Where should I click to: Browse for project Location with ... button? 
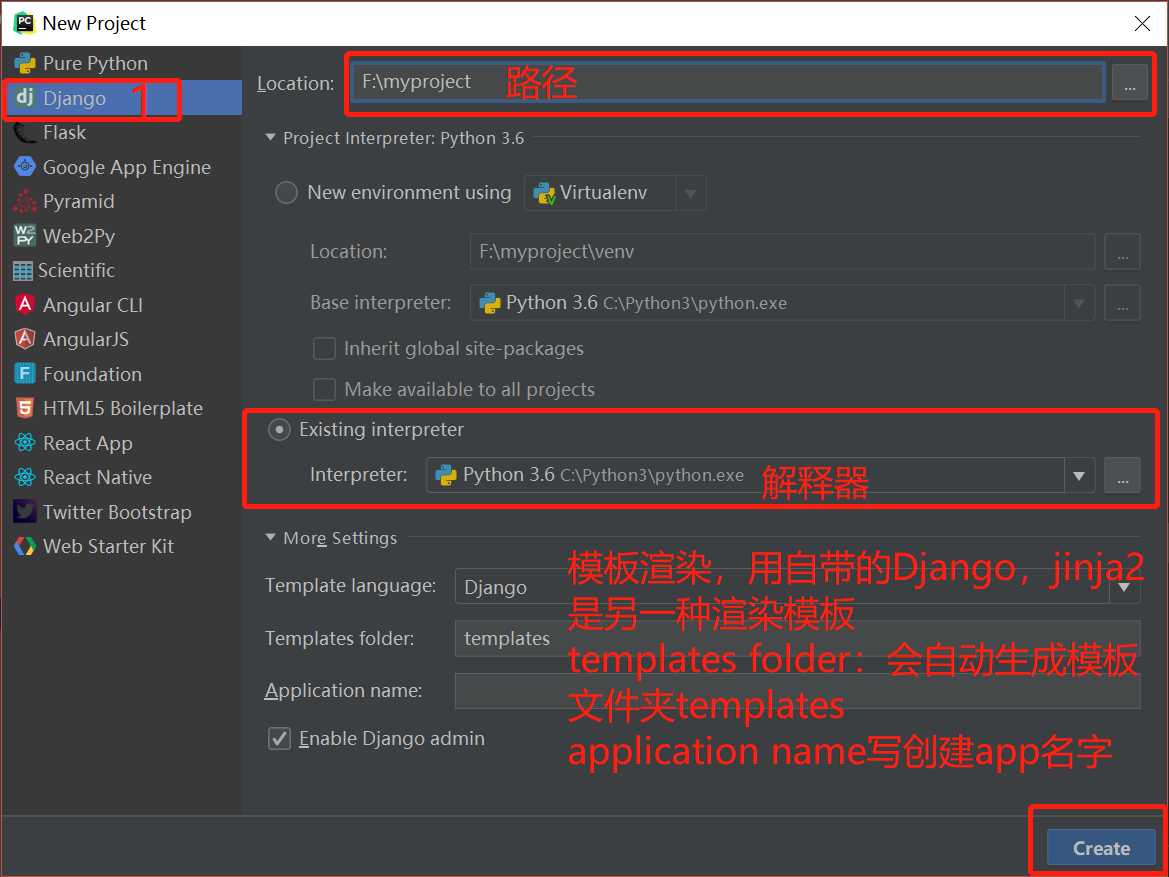point(1129,82)
